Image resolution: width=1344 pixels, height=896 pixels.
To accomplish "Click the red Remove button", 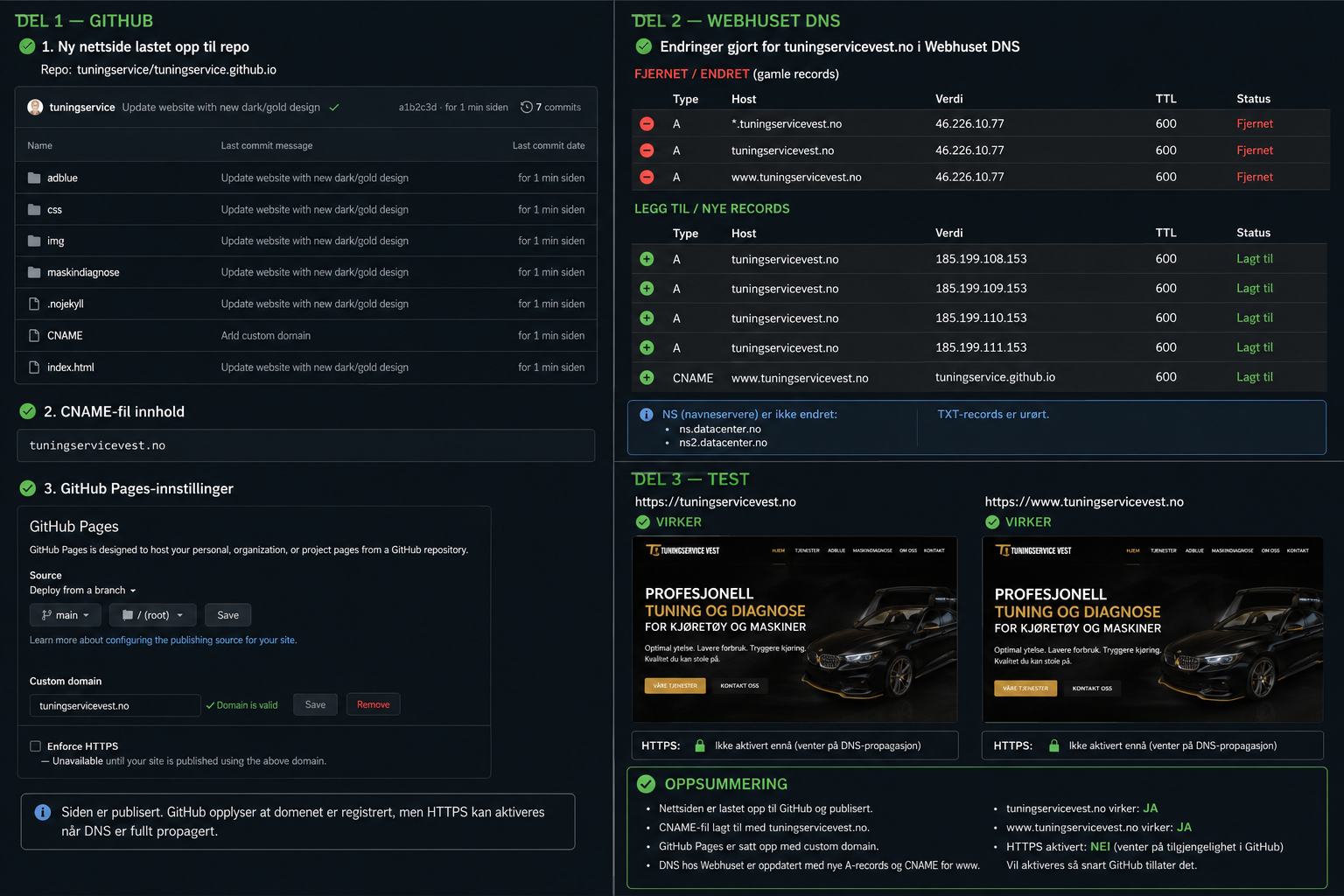I will [374, 704].
